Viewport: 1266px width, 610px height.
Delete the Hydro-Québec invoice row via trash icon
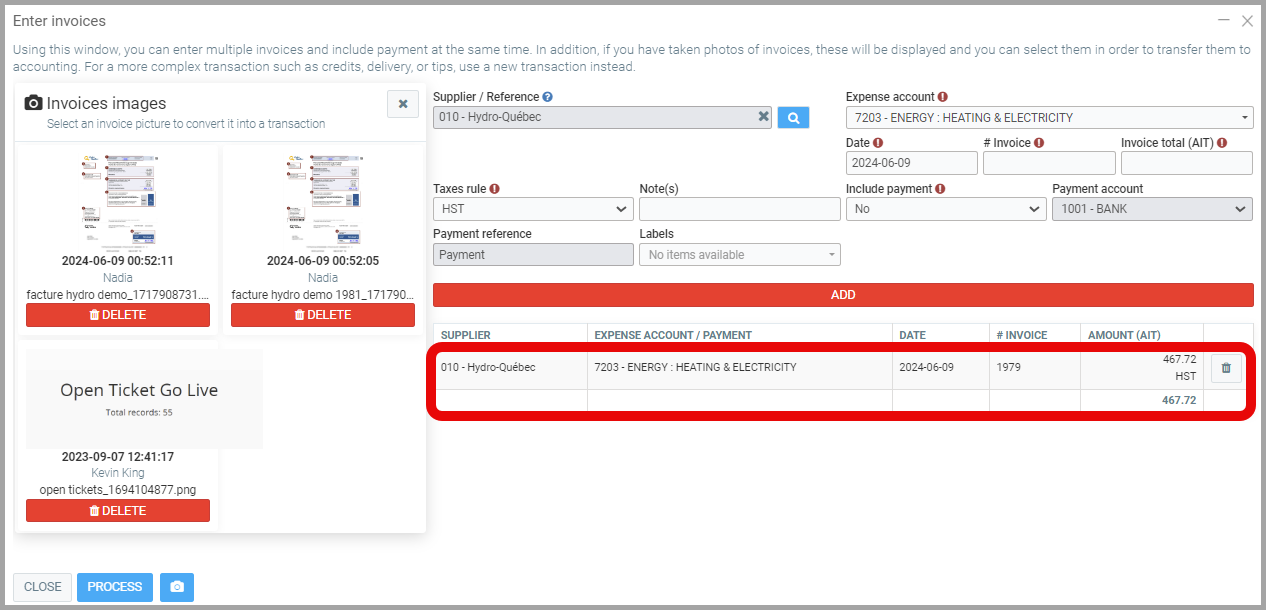pyautogui.click(x=1227, y=369)
